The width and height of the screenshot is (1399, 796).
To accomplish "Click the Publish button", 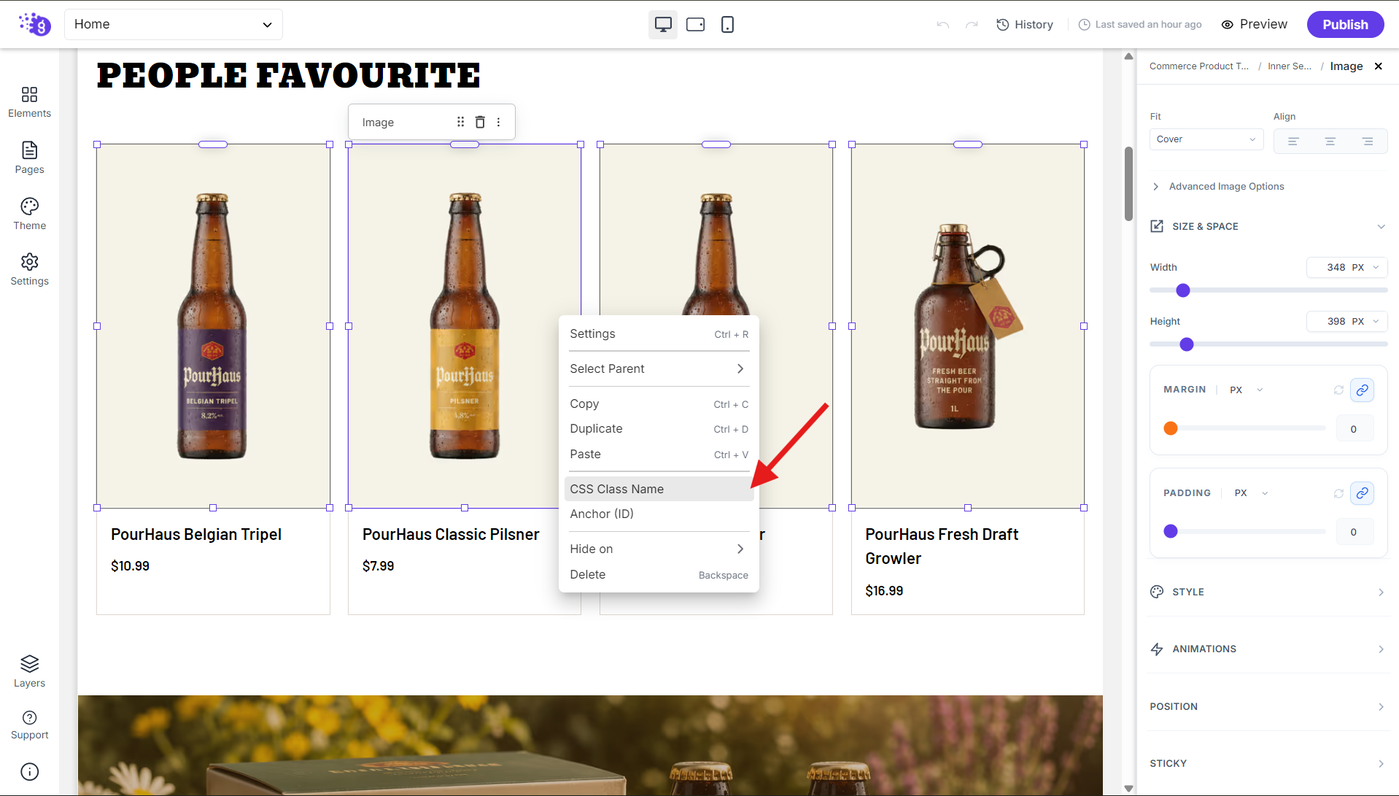I will 1344,24.
